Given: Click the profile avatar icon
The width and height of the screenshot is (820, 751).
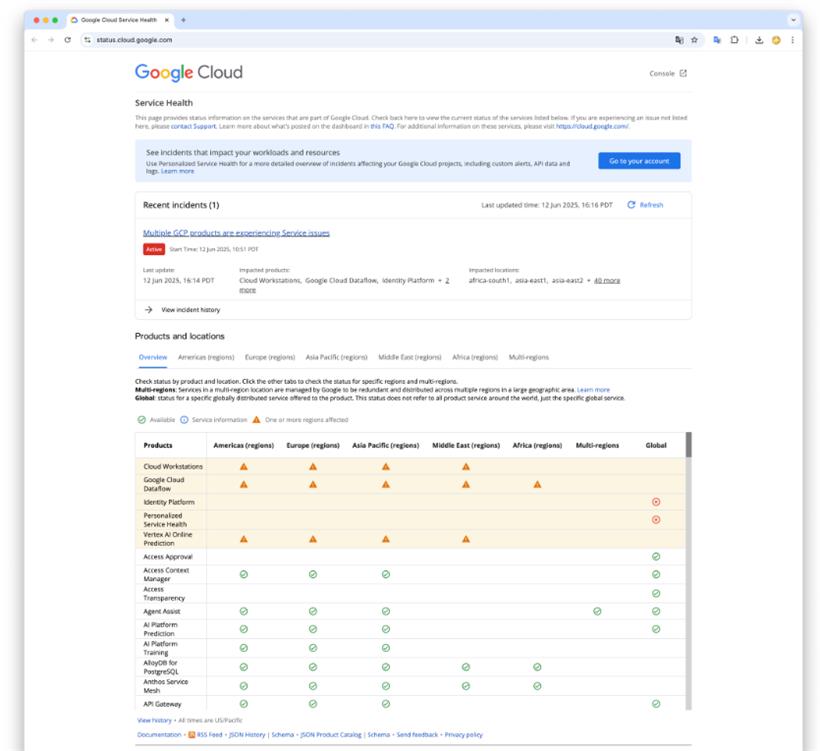Looking at the screenshot, I should 776,40.
